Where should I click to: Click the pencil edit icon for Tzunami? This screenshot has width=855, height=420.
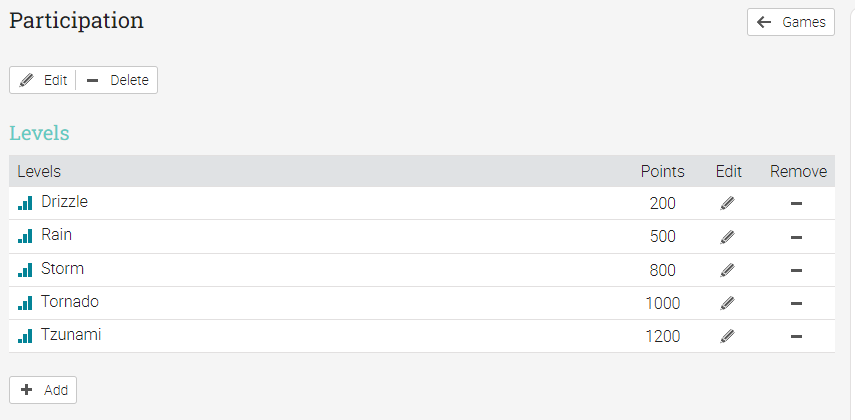click(x=727, y=336)
